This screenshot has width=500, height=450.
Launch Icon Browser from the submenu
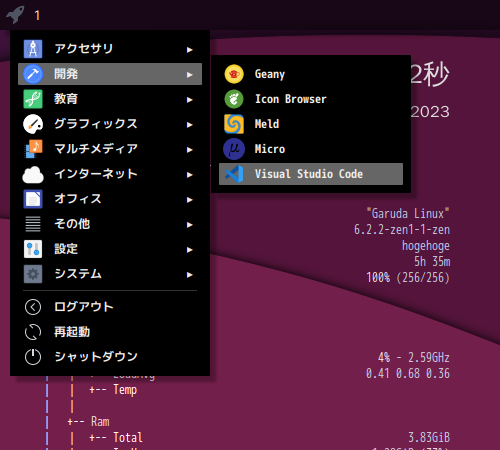311,99
